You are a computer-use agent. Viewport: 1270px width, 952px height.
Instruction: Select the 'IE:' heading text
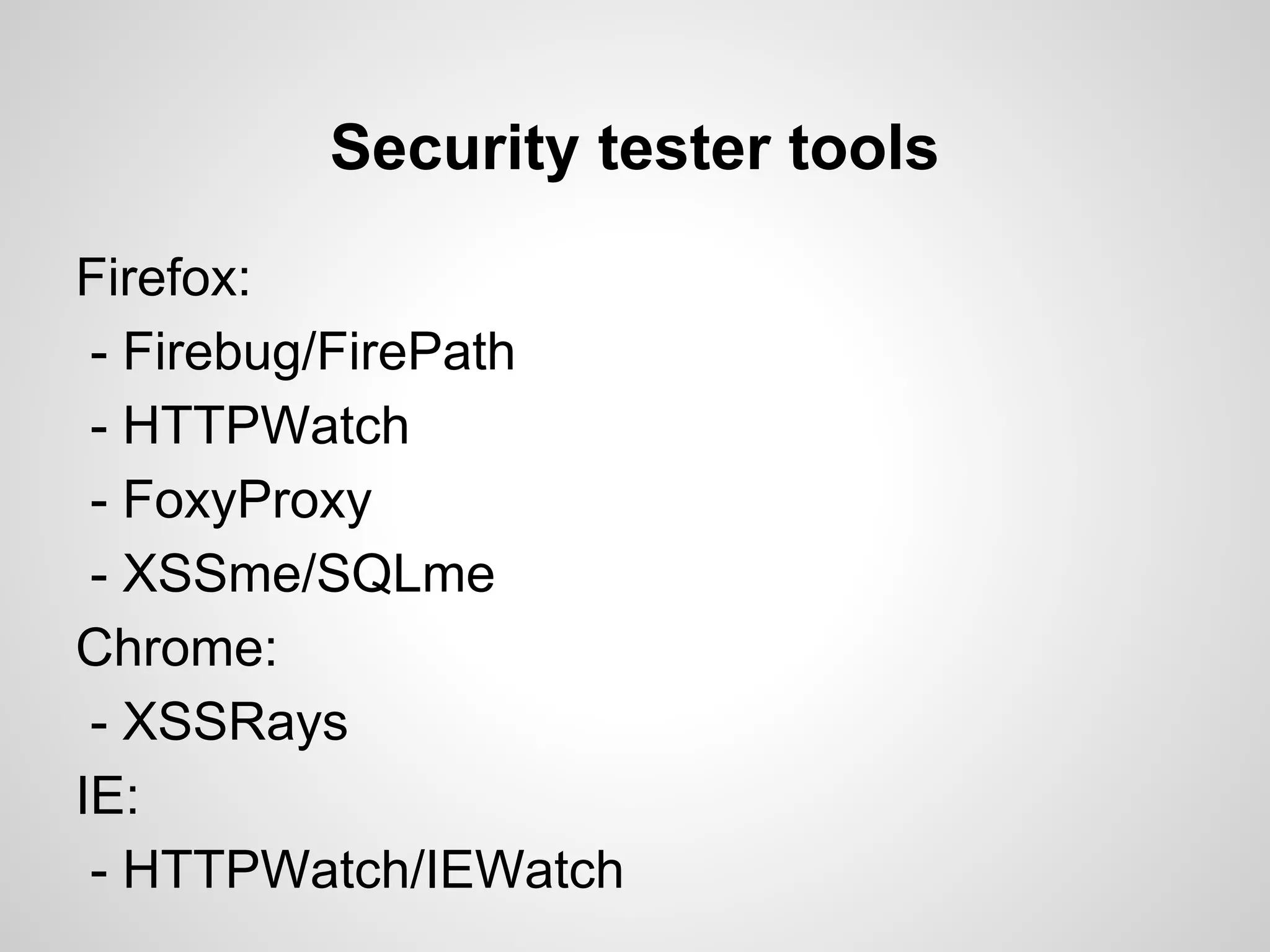pyautogui.click(x=107, y=796)
